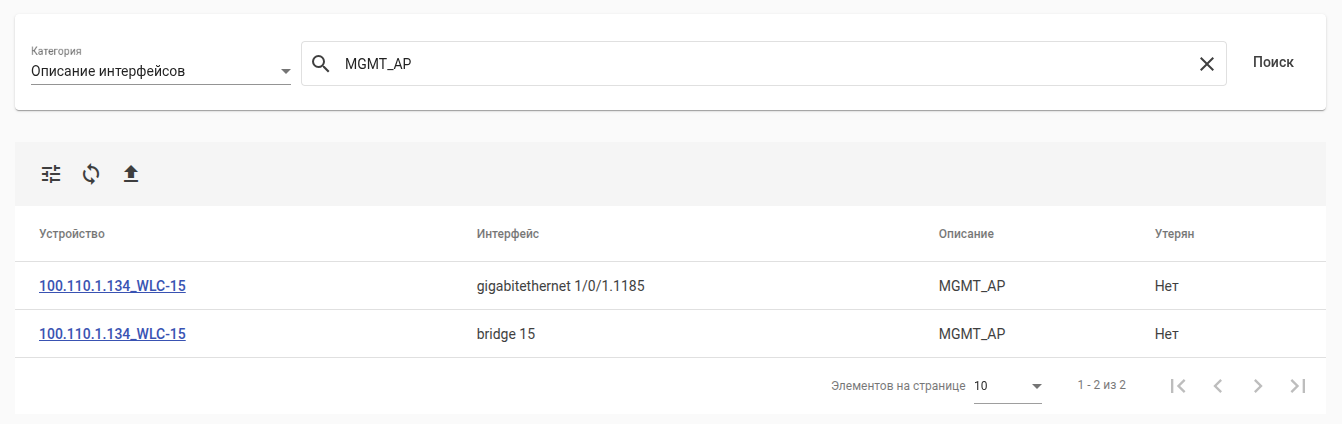This screenshot has width=1342, height=424.
Task: Go to the first results page
Action: tap(1178, 386)
